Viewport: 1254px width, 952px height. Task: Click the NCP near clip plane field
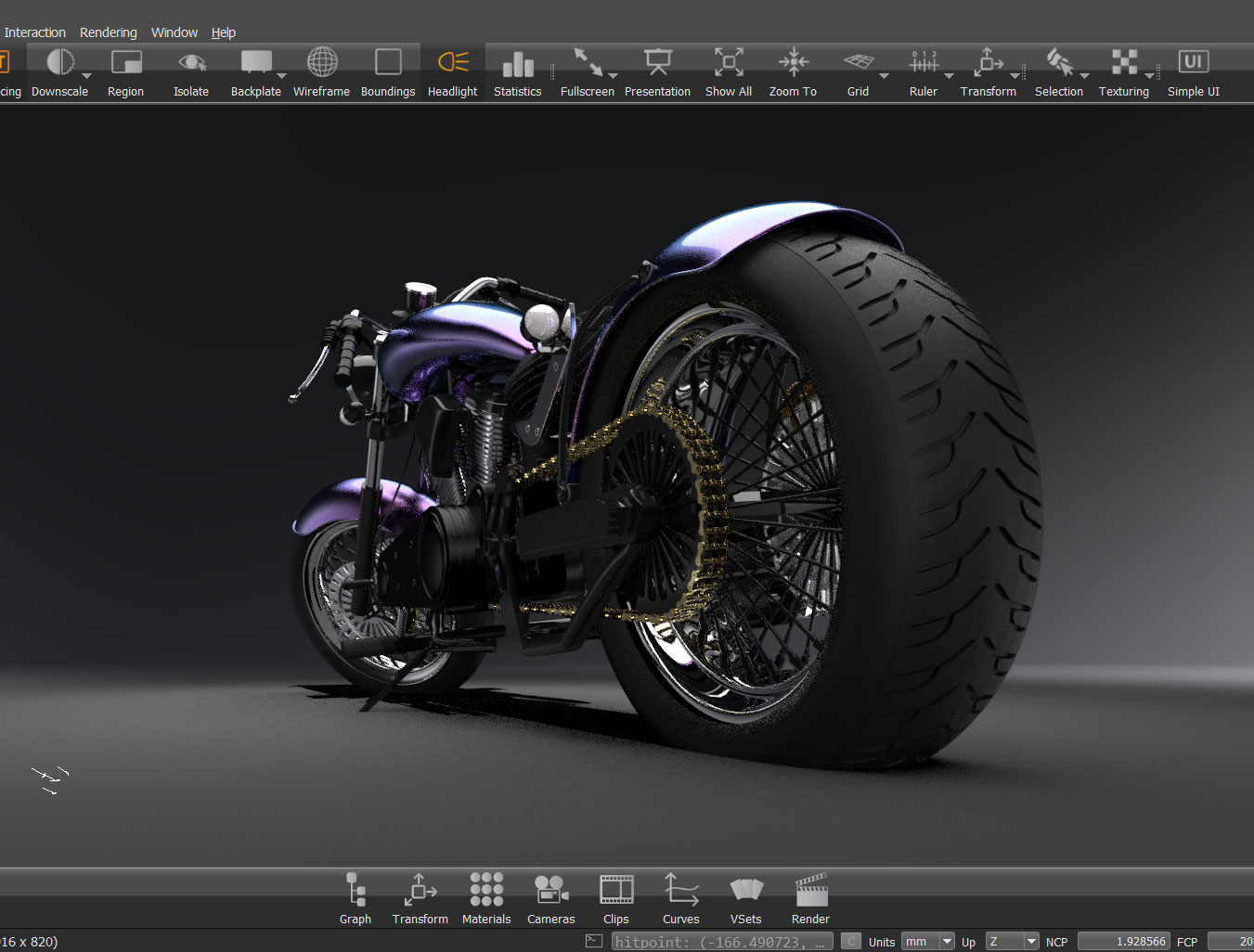(1123, 942)
